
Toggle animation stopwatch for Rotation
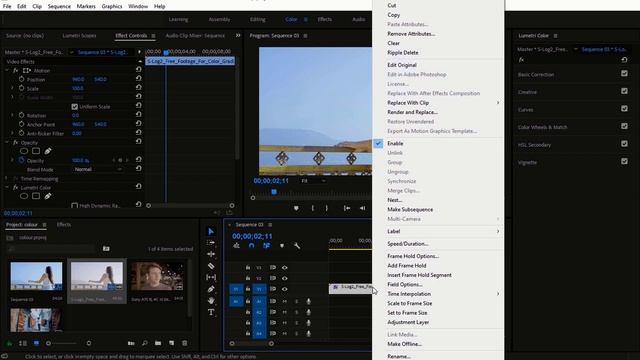[21, 116]
